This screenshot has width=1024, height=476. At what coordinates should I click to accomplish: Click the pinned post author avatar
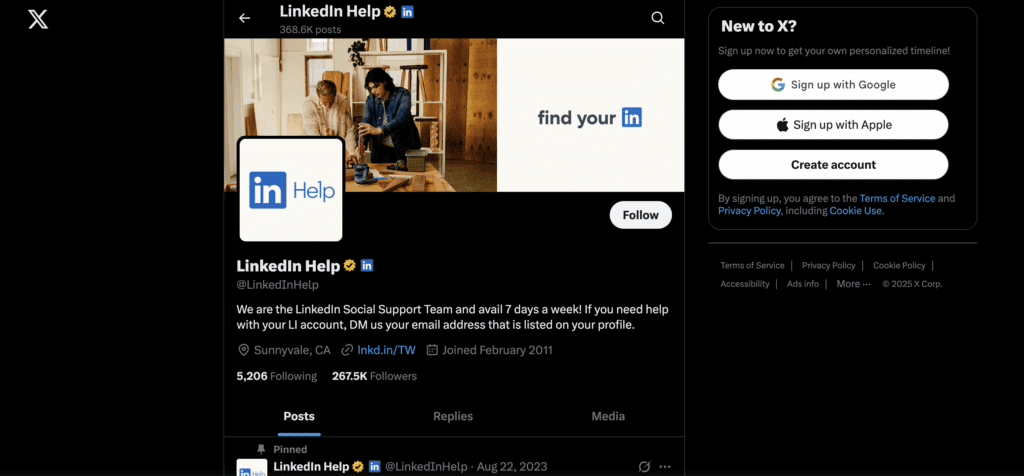[x=251, y=468]
